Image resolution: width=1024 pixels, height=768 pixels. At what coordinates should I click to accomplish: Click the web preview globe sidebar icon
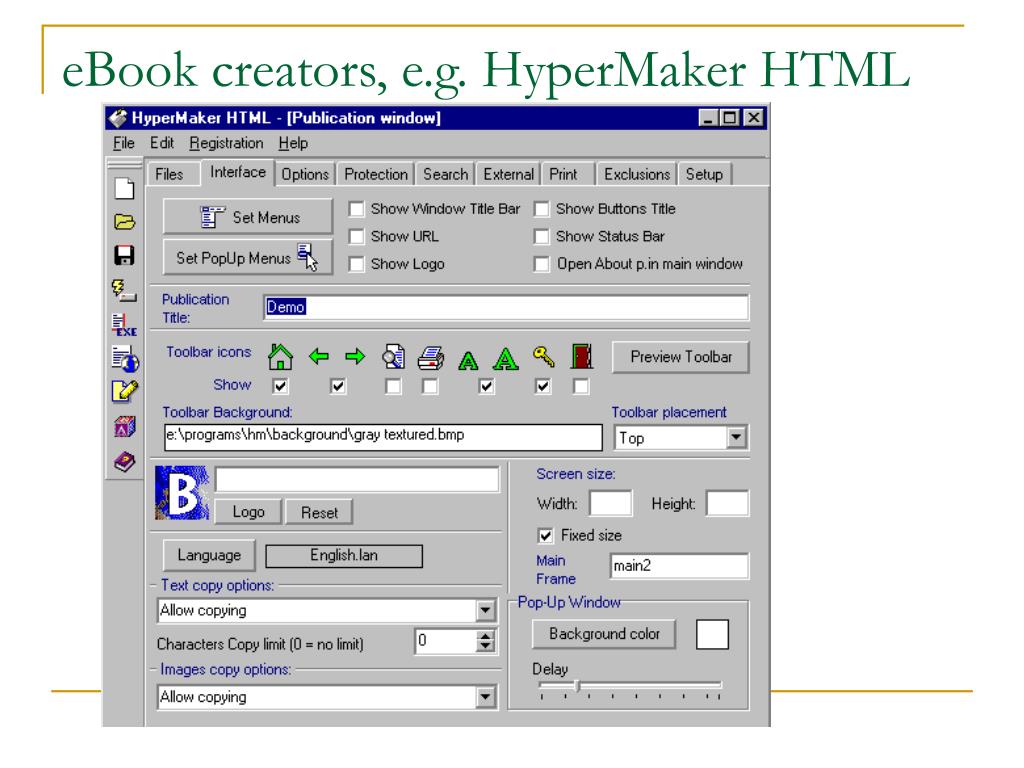click(124, 359)
